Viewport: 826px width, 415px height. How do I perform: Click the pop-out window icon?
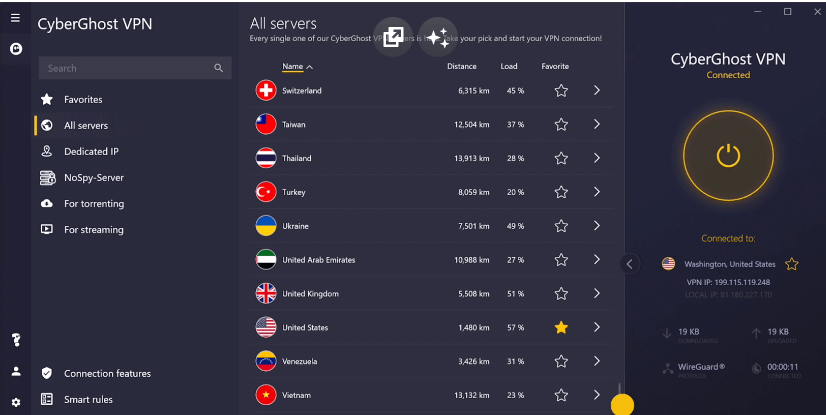pos(393,38)
